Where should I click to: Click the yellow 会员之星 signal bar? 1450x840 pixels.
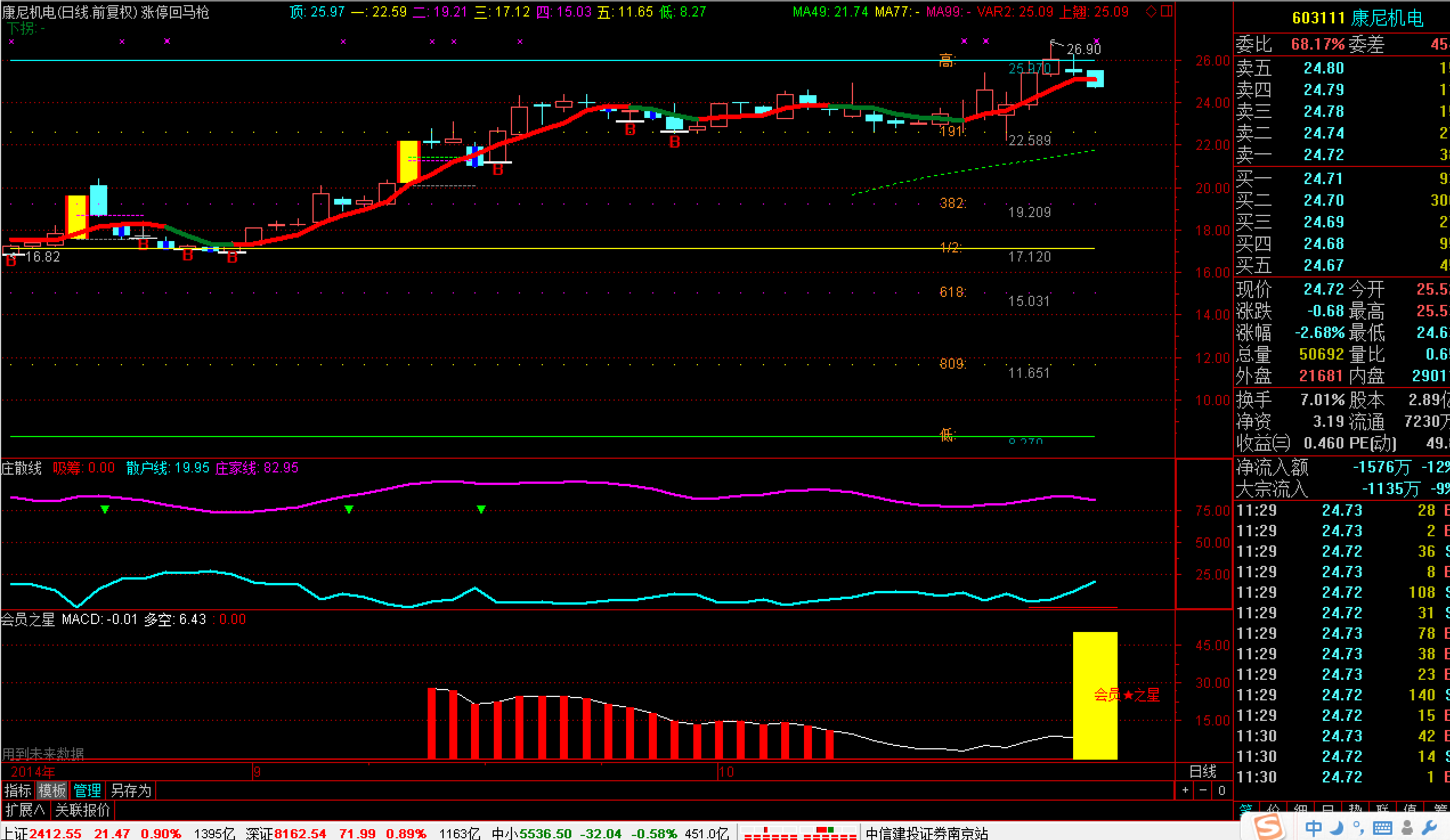click(1095, 696)
